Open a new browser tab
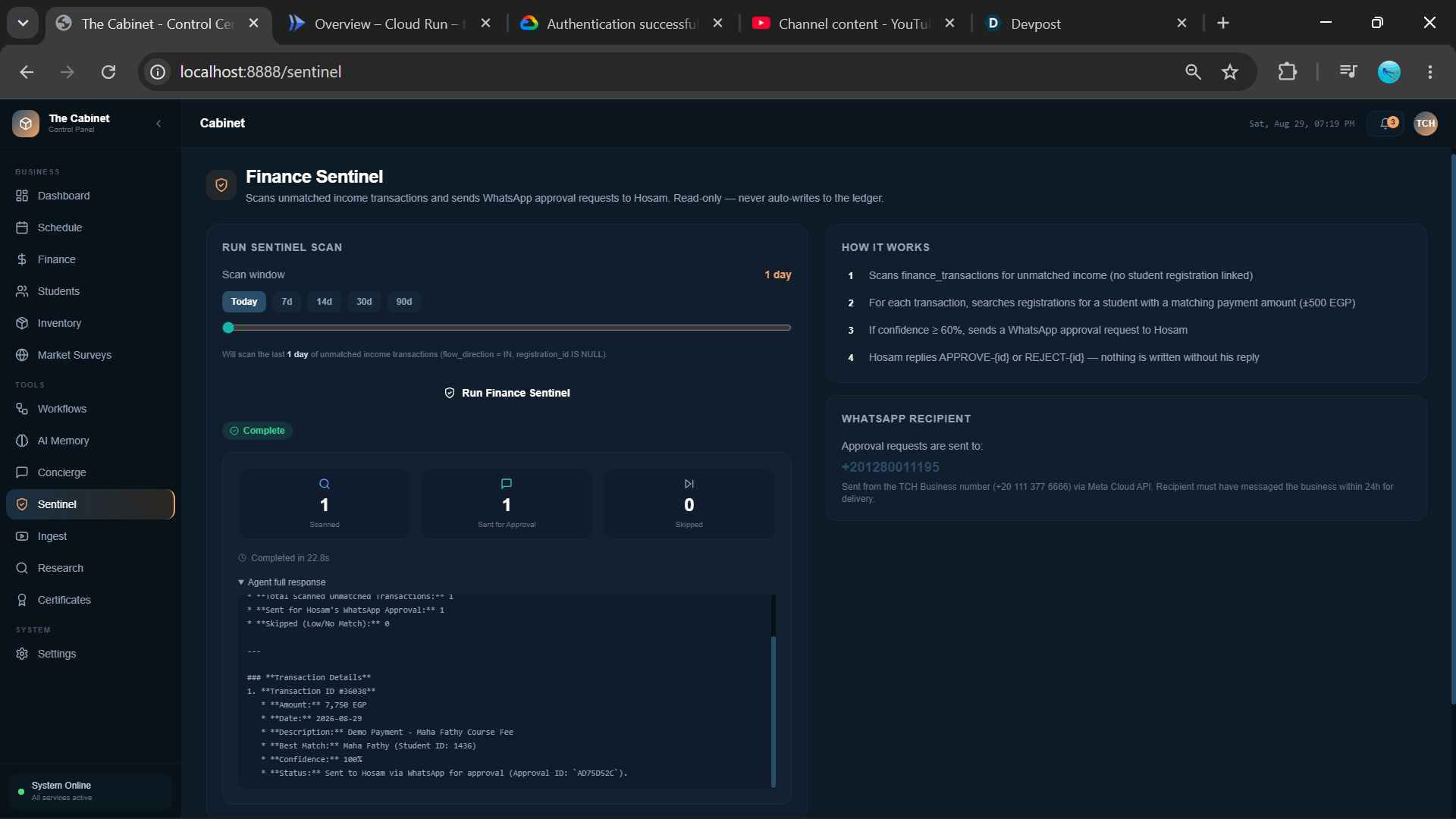This screenshot has width=1456, height=819. (1223, 24)
